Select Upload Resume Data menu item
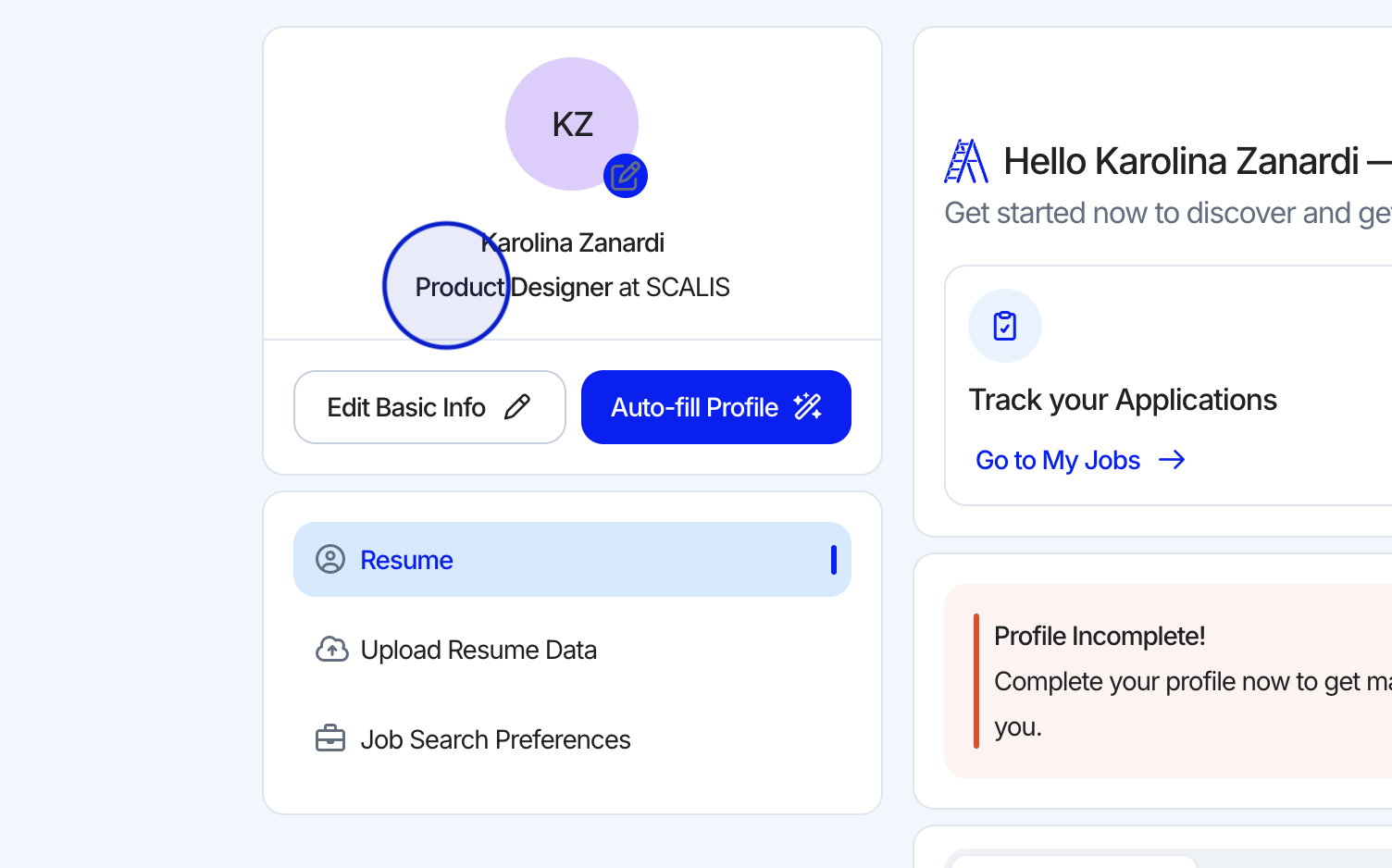Screen dimensions: 1392x868 478,650
